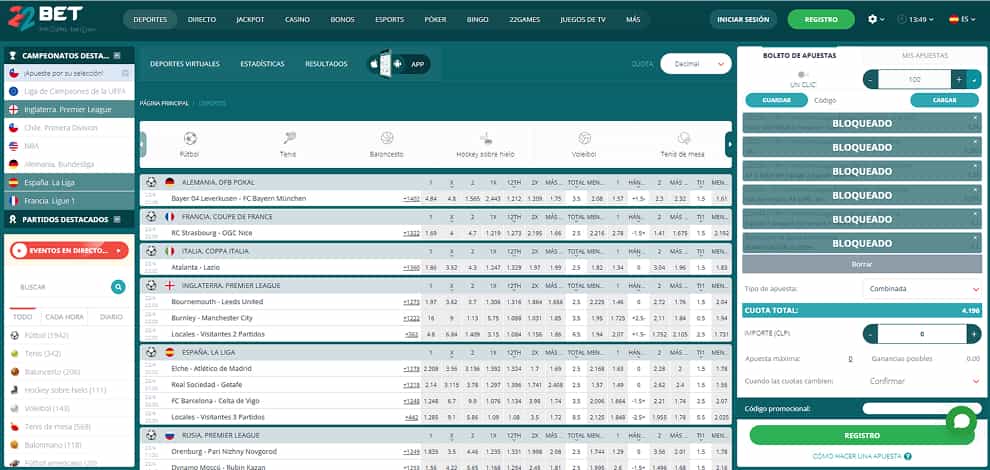Open the ESPORTS top menu

point(390,20)
